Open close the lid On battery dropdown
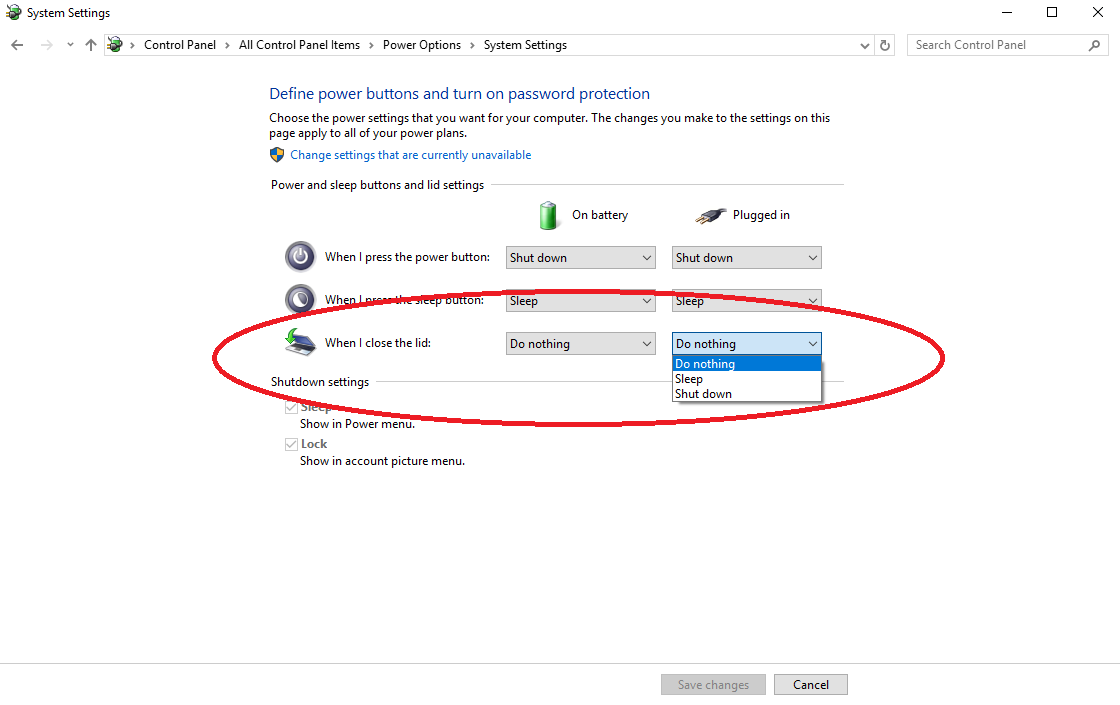Viewport: 1120px width, 705px height. point(581,344)
